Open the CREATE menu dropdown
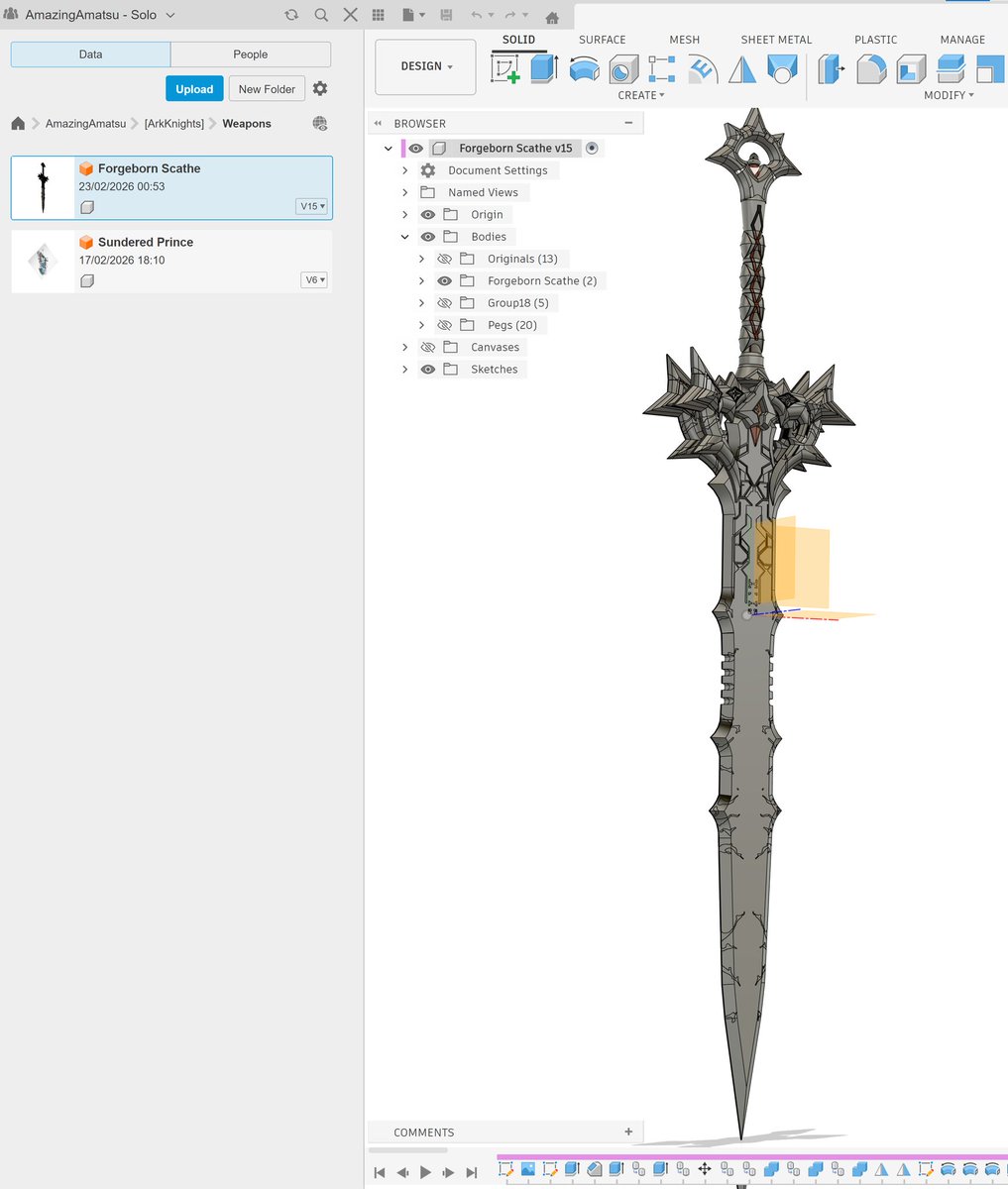The width and height of the screenshot is (1008, 1189). coord(641,95)
